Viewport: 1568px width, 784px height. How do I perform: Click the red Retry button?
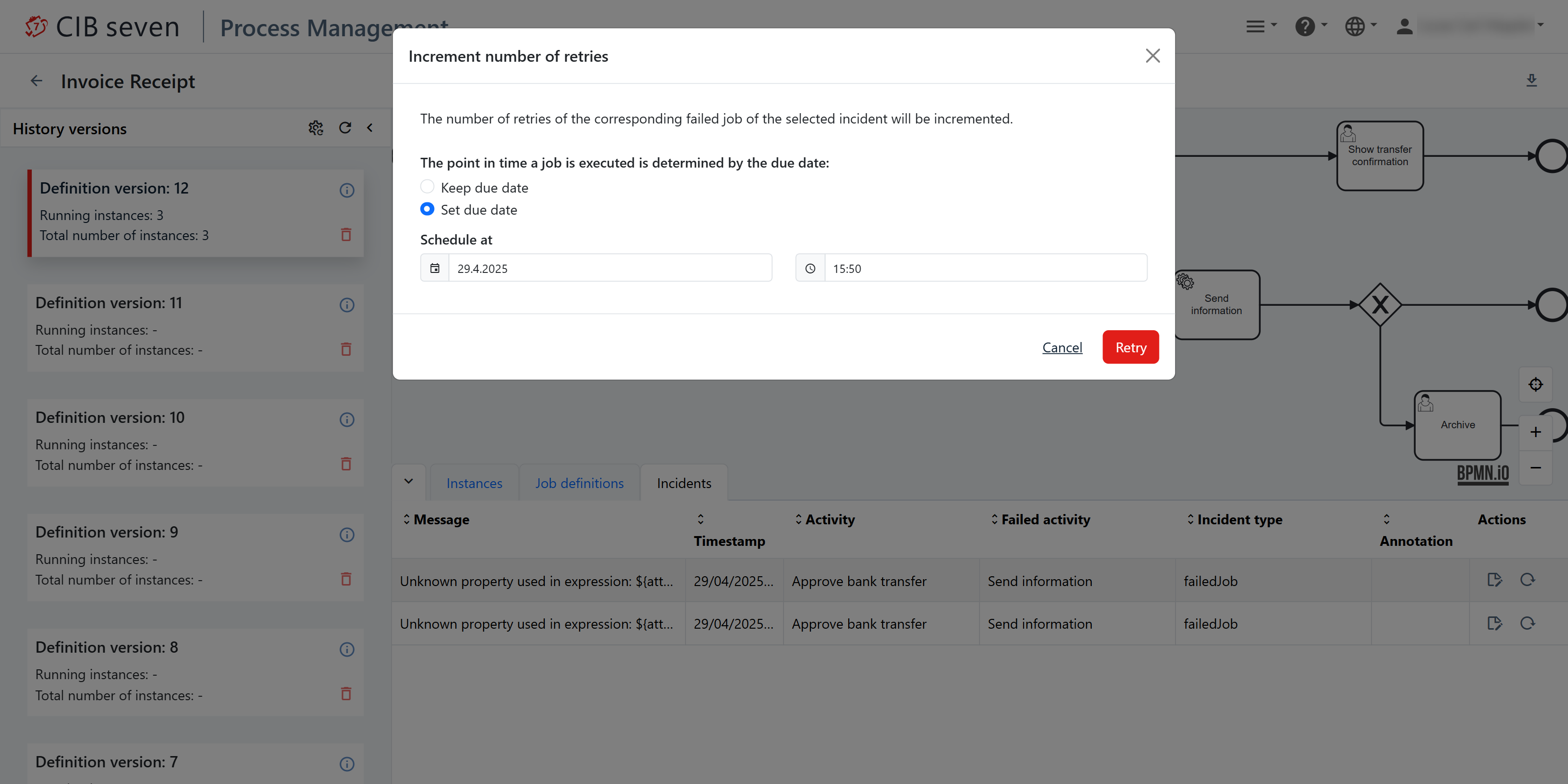click(x=1130, y=347)
